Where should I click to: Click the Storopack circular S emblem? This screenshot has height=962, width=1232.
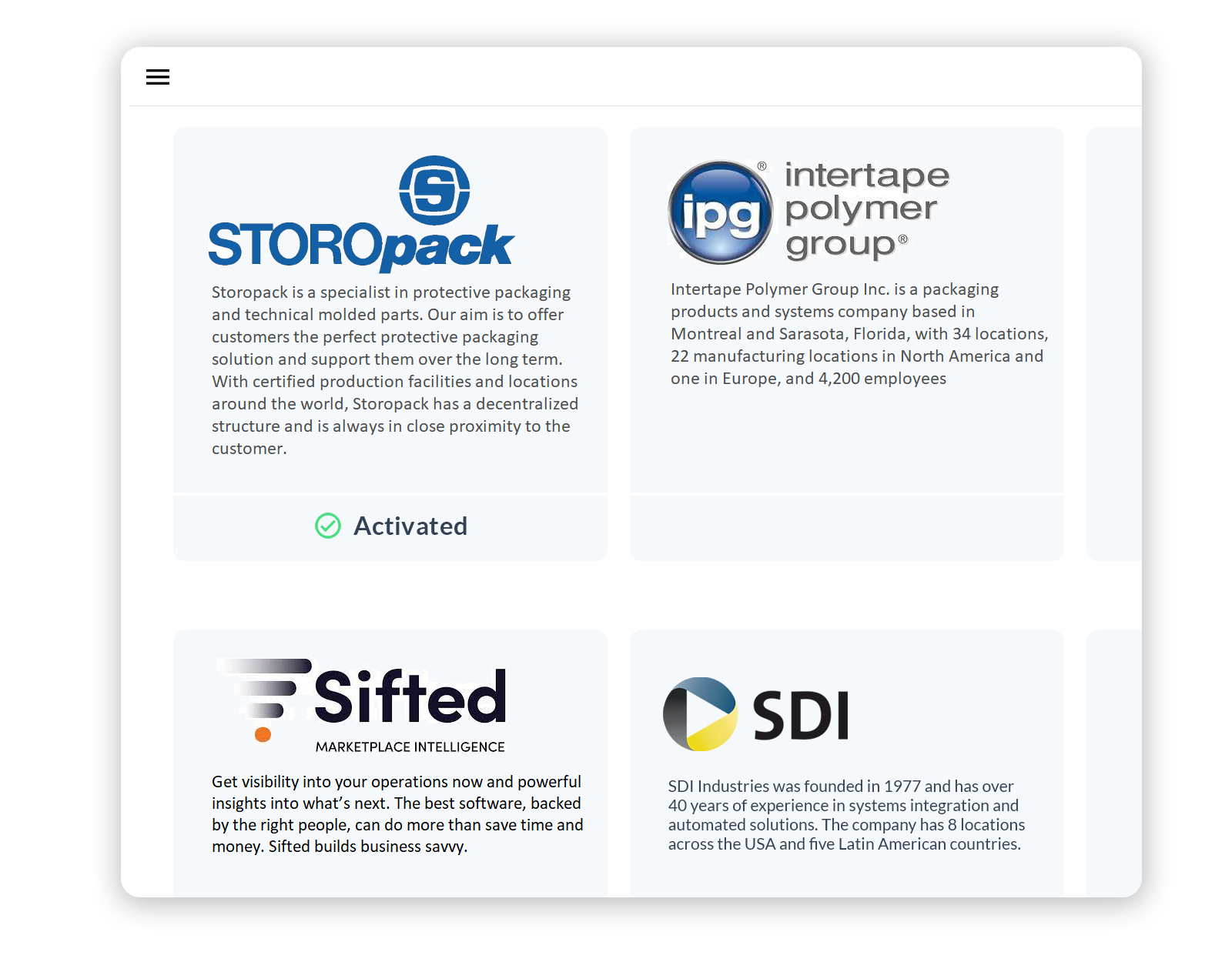point(434,190)
